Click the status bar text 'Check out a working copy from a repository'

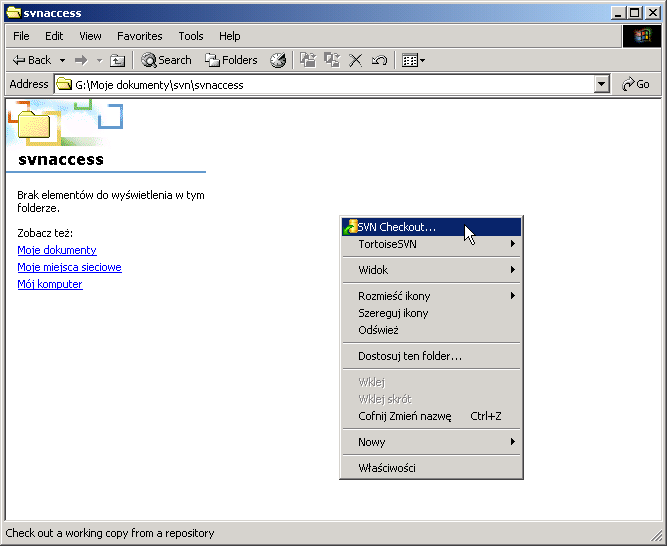tap(110, 533)
